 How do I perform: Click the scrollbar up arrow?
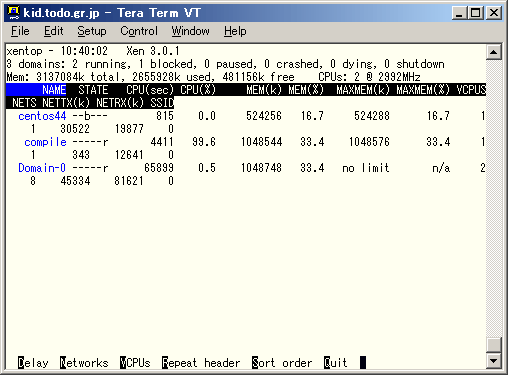[x=494, y=52]
